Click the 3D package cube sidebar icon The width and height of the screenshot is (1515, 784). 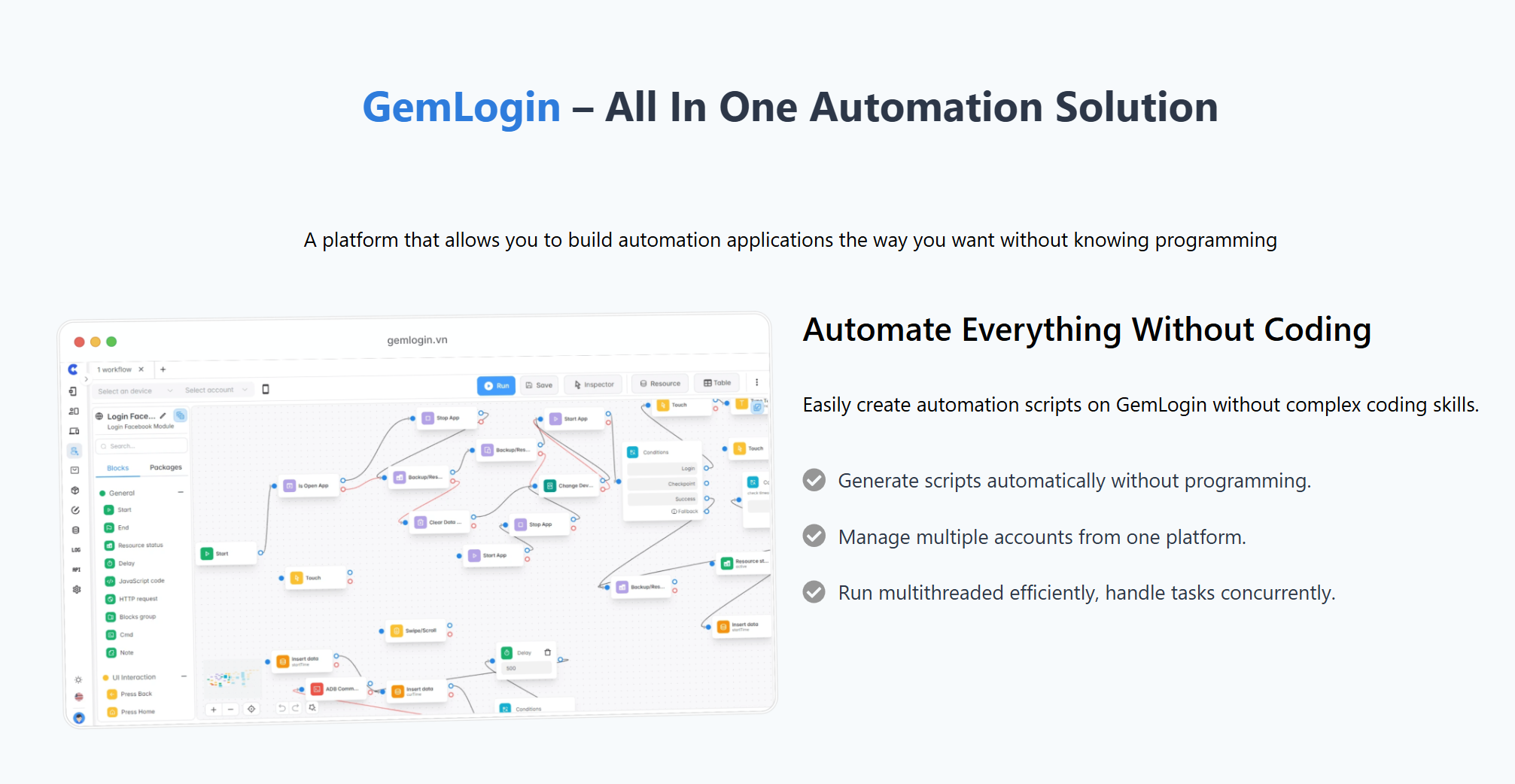tap(75, 490)
